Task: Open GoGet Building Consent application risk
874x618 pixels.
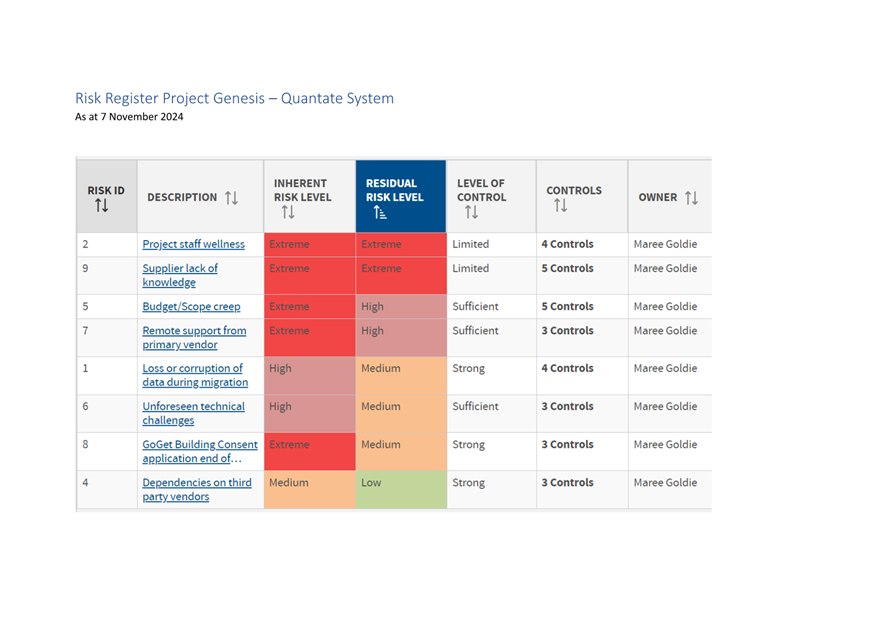Action: pos(200,451)
